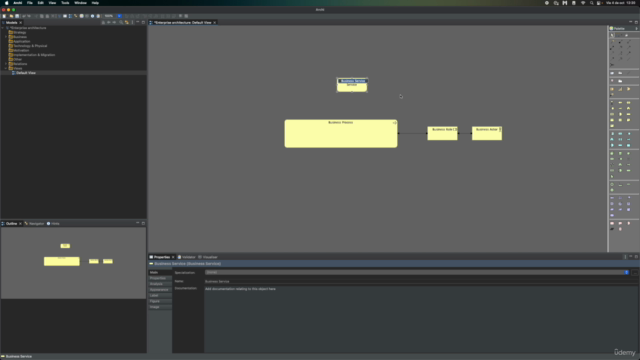640x360 pixels.
Task: Select the Business Service element on canvas
Action: (352, 85)
